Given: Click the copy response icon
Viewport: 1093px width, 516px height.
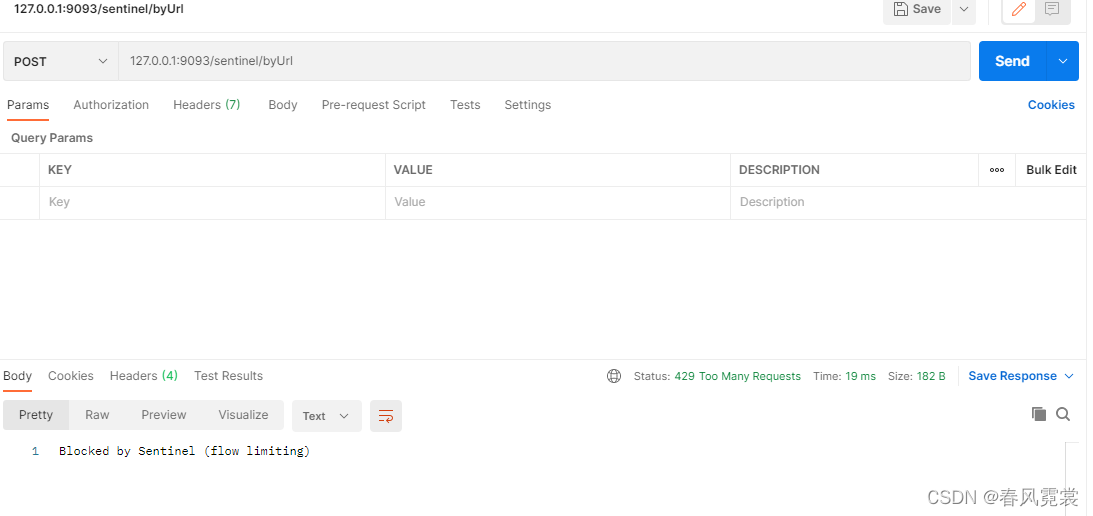Looking at the screenshot, I should [1039, 414].
